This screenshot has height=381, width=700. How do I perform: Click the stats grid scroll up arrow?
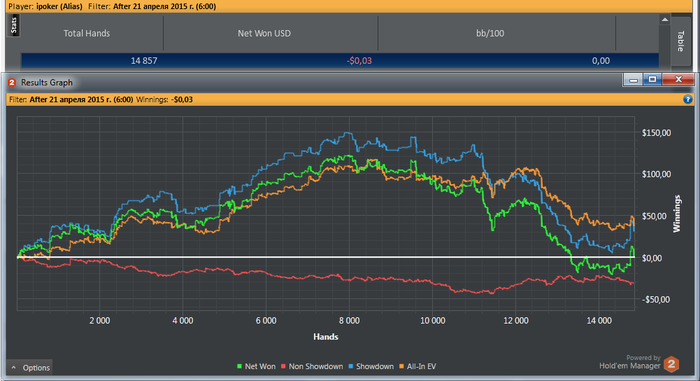(665, 20)
